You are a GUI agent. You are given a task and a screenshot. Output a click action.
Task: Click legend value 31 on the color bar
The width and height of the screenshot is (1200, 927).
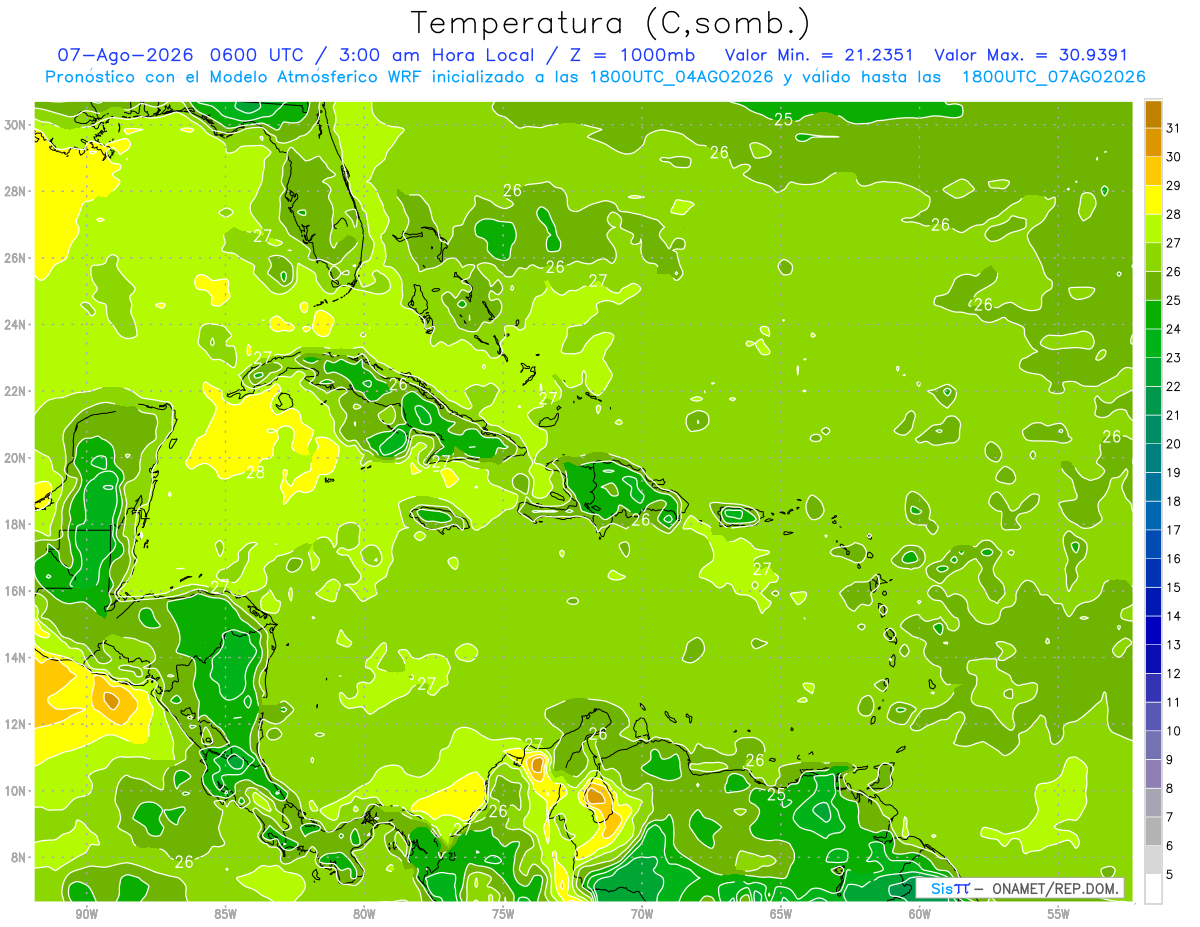[1173, 128]
